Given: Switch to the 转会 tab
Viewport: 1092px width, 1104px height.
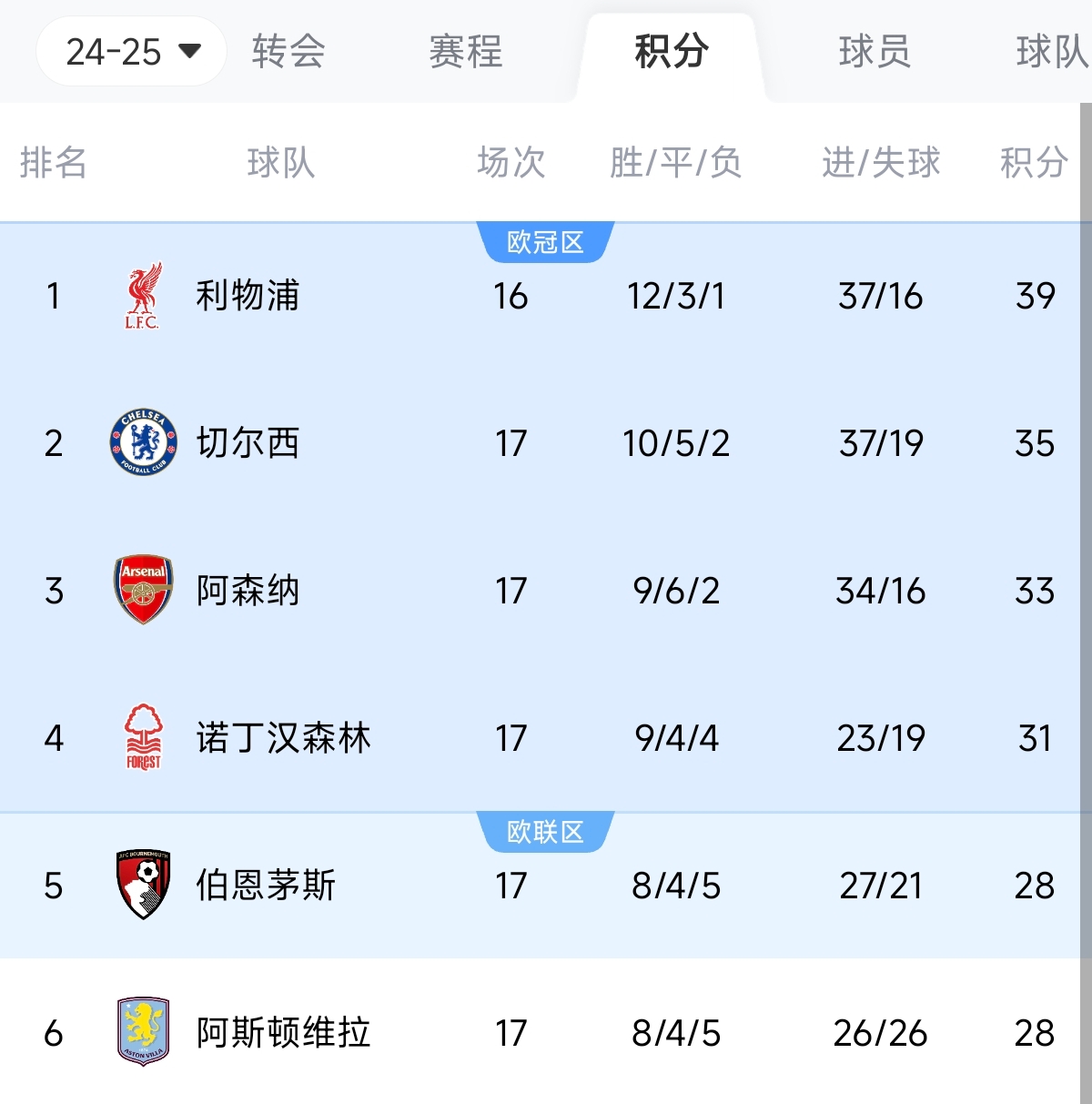Looking at the screenshot, I should click(x=288, y=52).
